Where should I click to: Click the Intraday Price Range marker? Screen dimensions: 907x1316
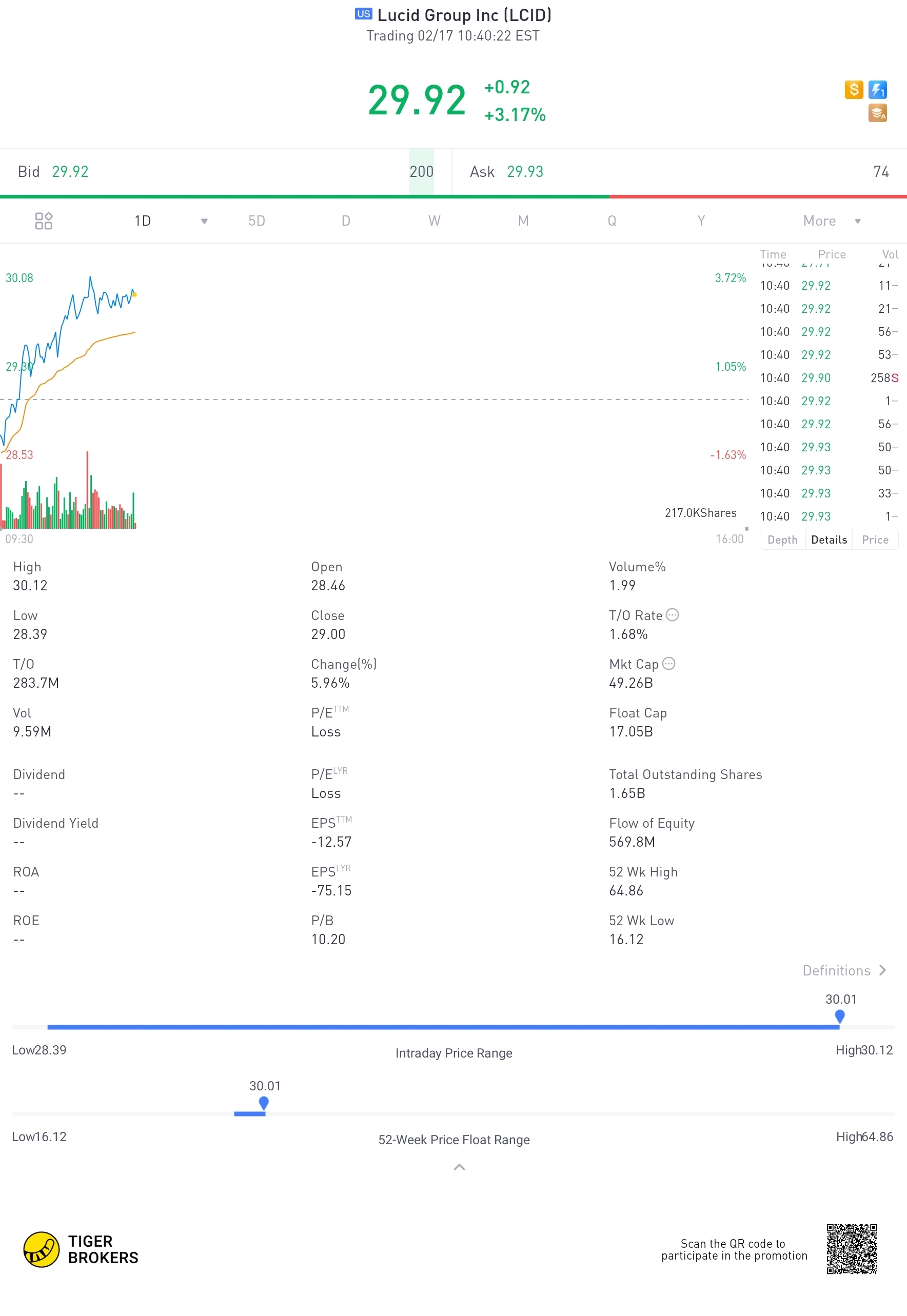pos(839,1016)
